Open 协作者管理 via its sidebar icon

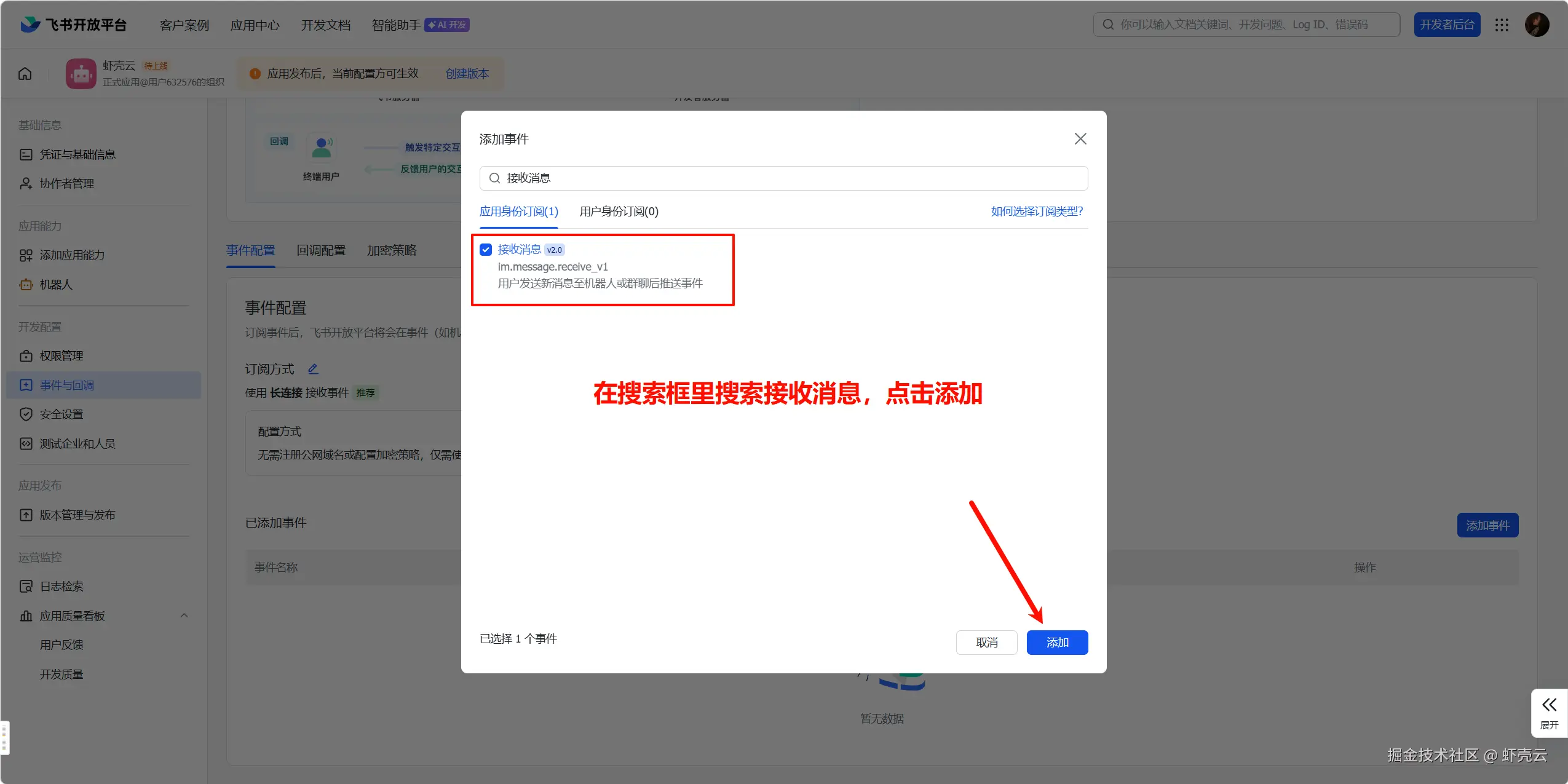point(26,183)
